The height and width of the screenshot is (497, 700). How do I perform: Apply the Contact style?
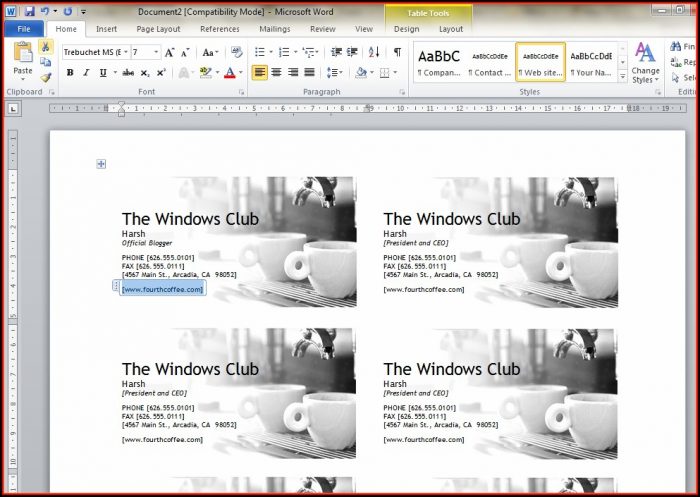click(490, 62)
